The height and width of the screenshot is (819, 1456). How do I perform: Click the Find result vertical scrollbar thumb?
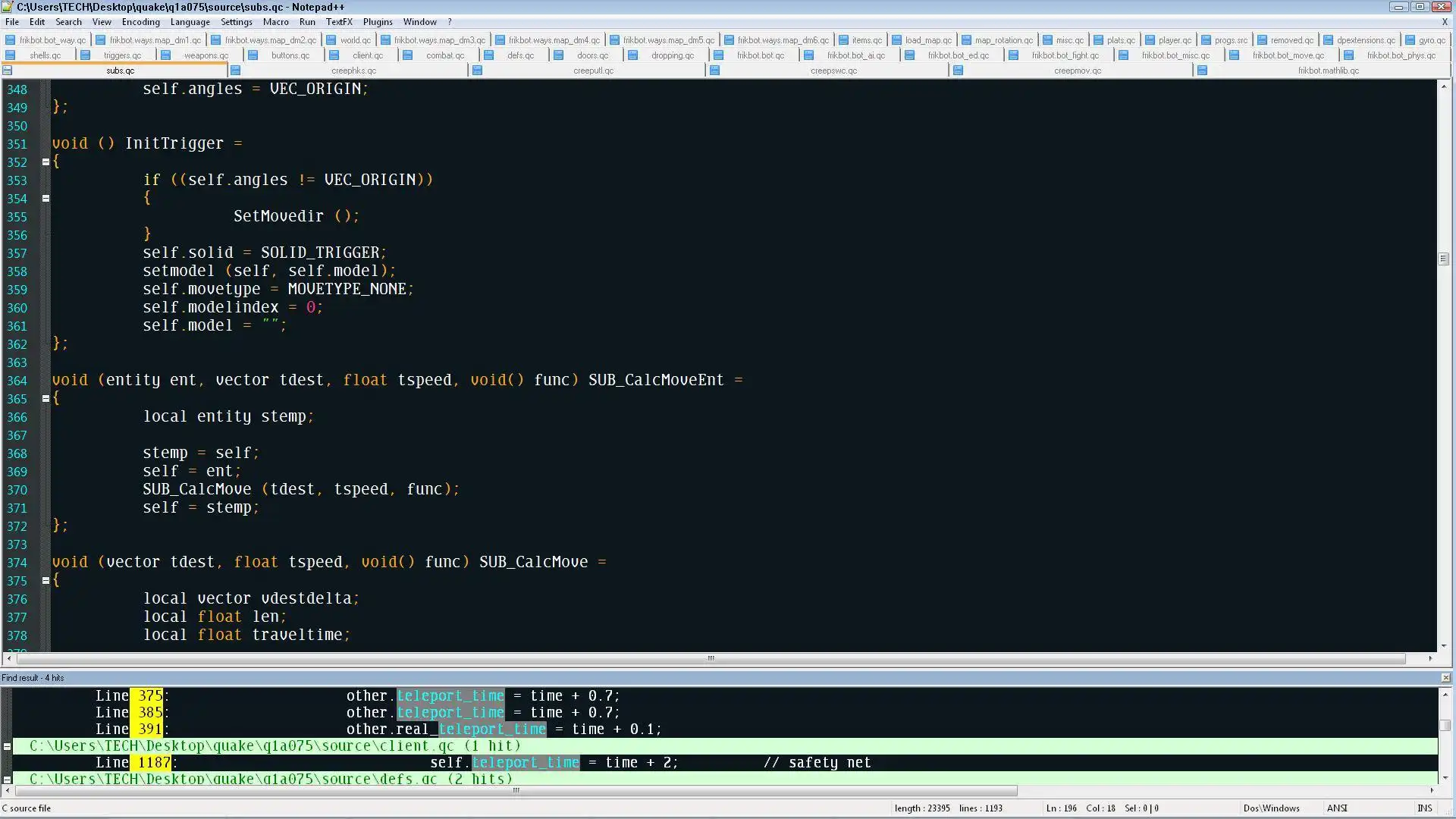point(1445,726)
